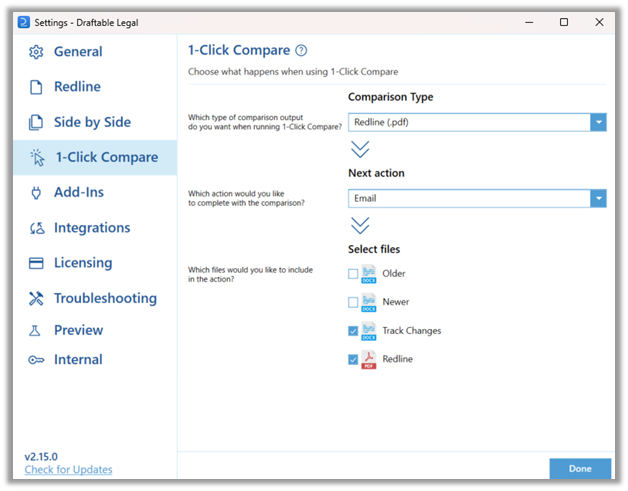Click the Newer DOCX file icon

(368, 302)
